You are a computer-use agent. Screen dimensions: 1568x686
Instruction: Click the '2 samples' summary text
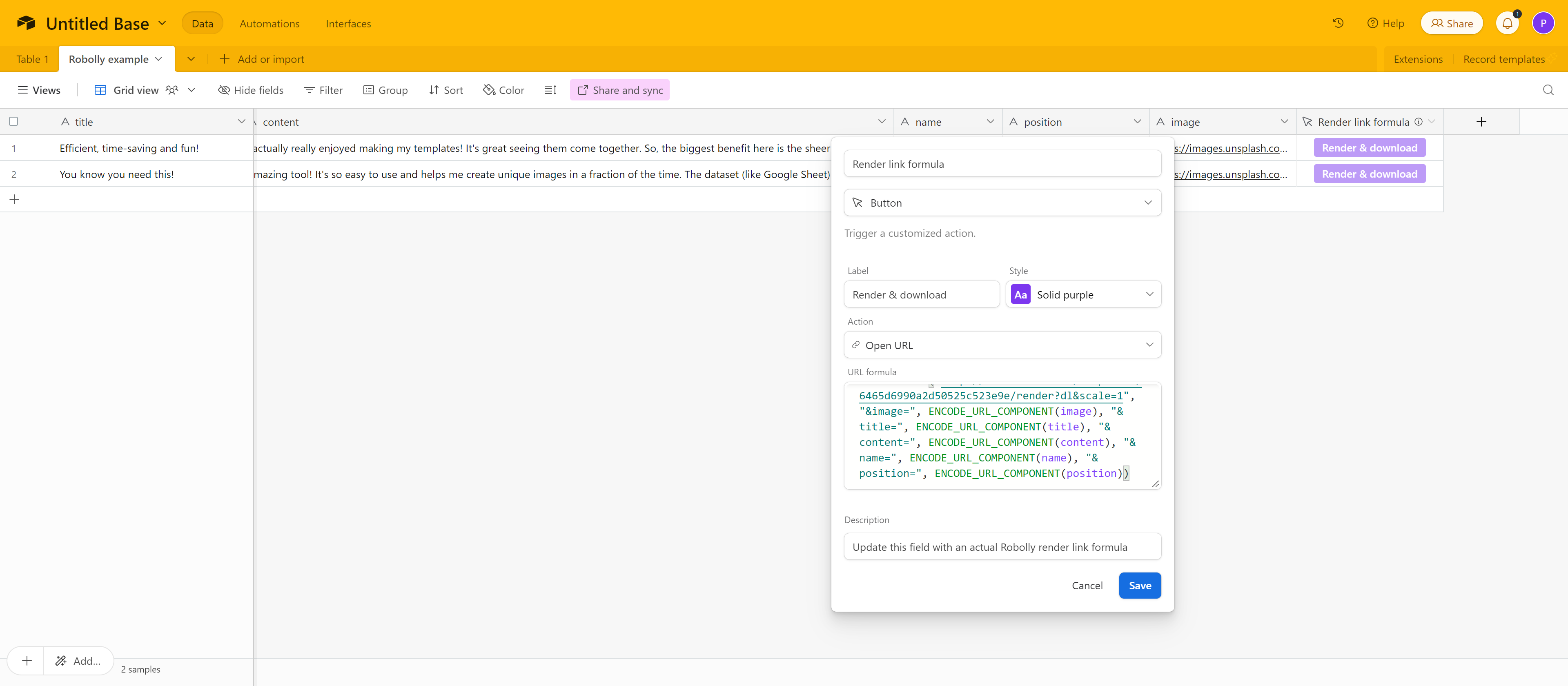click(x=140, y=669)
